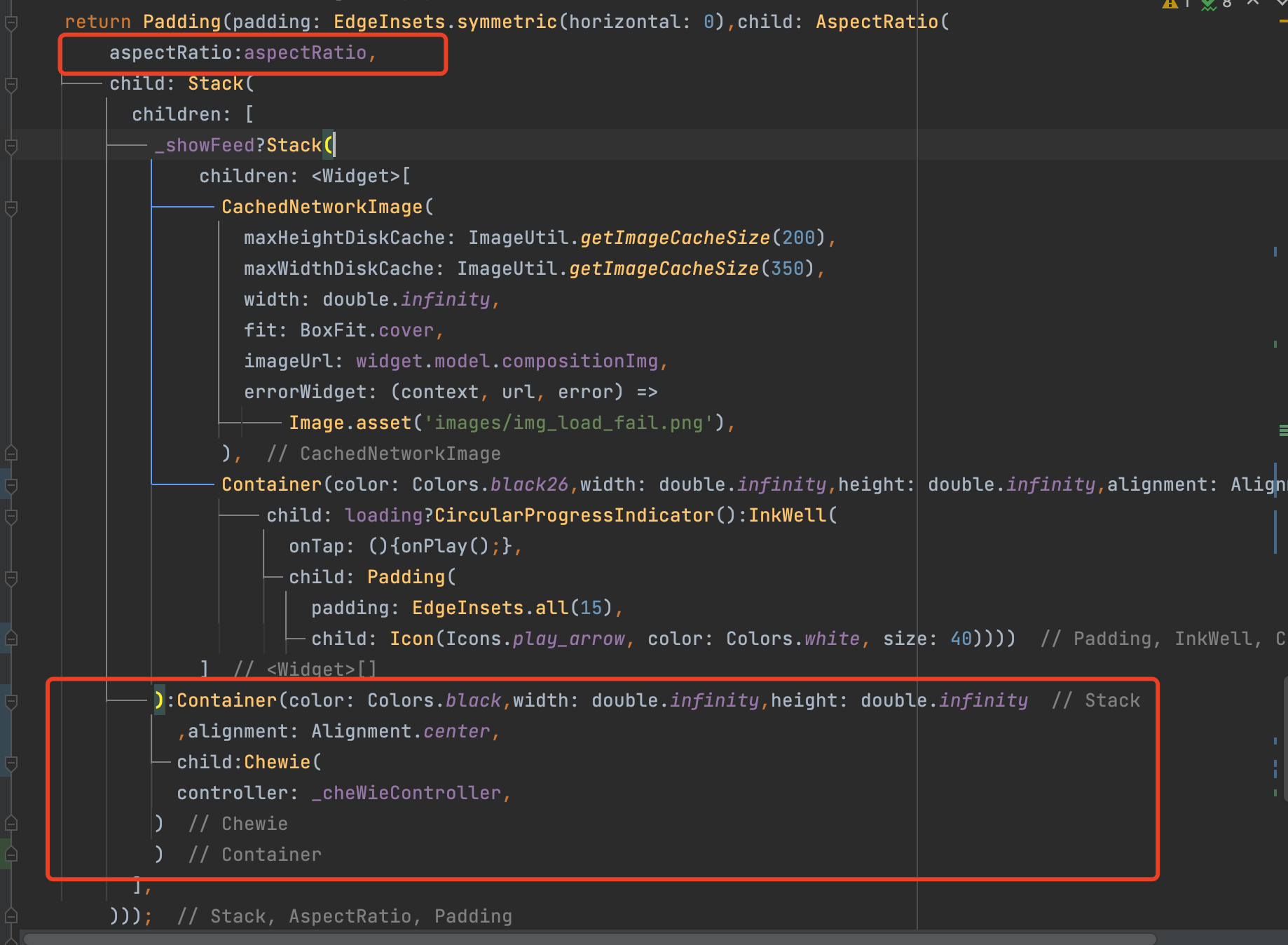Collapse the fold at 'child:Chewie(' line
The height and width of the screenshot is (945, 1288).
11,763
